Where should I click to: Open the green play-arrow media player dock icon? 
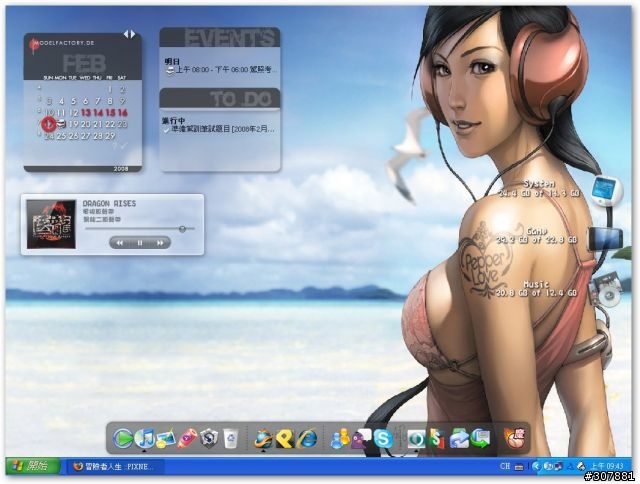point(122,439)
